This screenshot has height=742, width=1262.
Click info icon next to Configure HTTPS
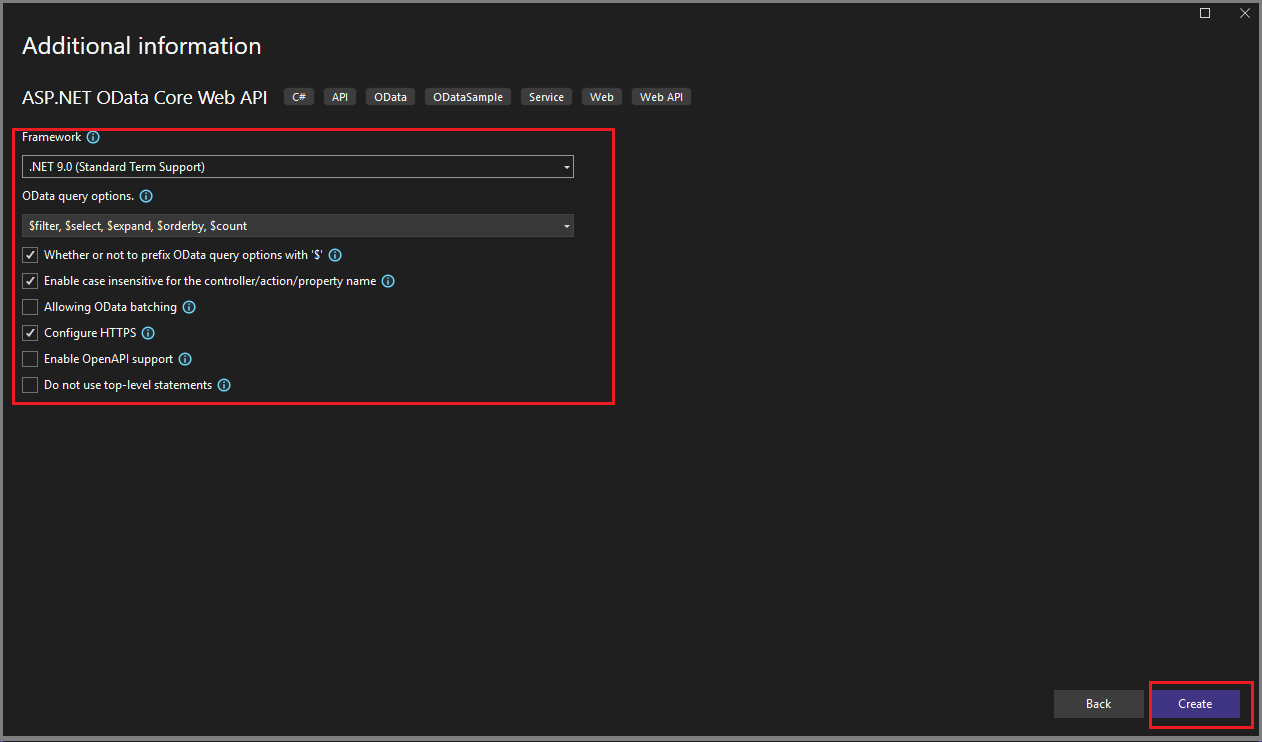148,333
